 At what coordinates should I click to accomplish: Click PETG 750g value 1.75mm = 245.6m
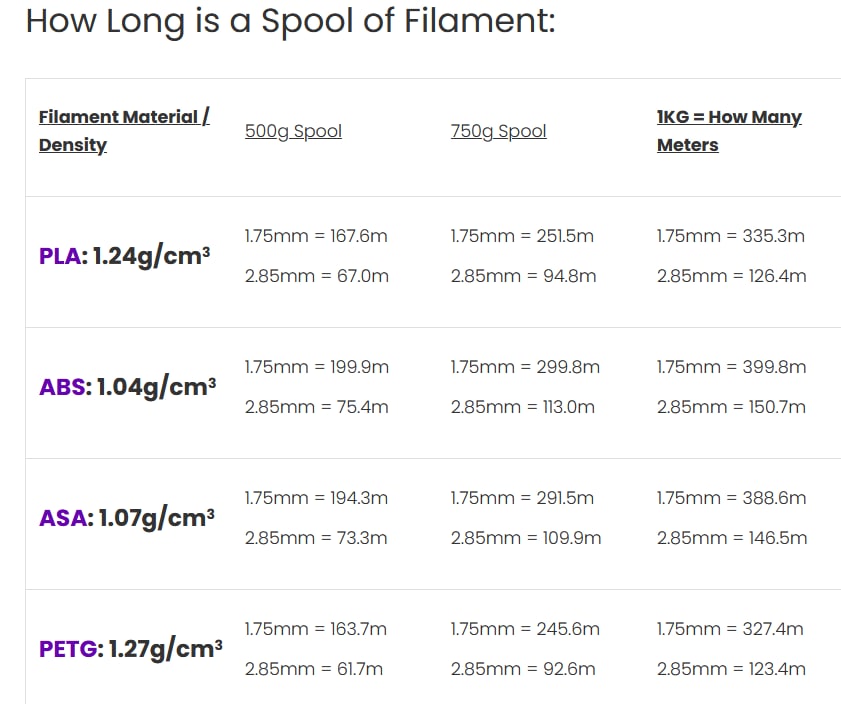(x=525, y=629)
